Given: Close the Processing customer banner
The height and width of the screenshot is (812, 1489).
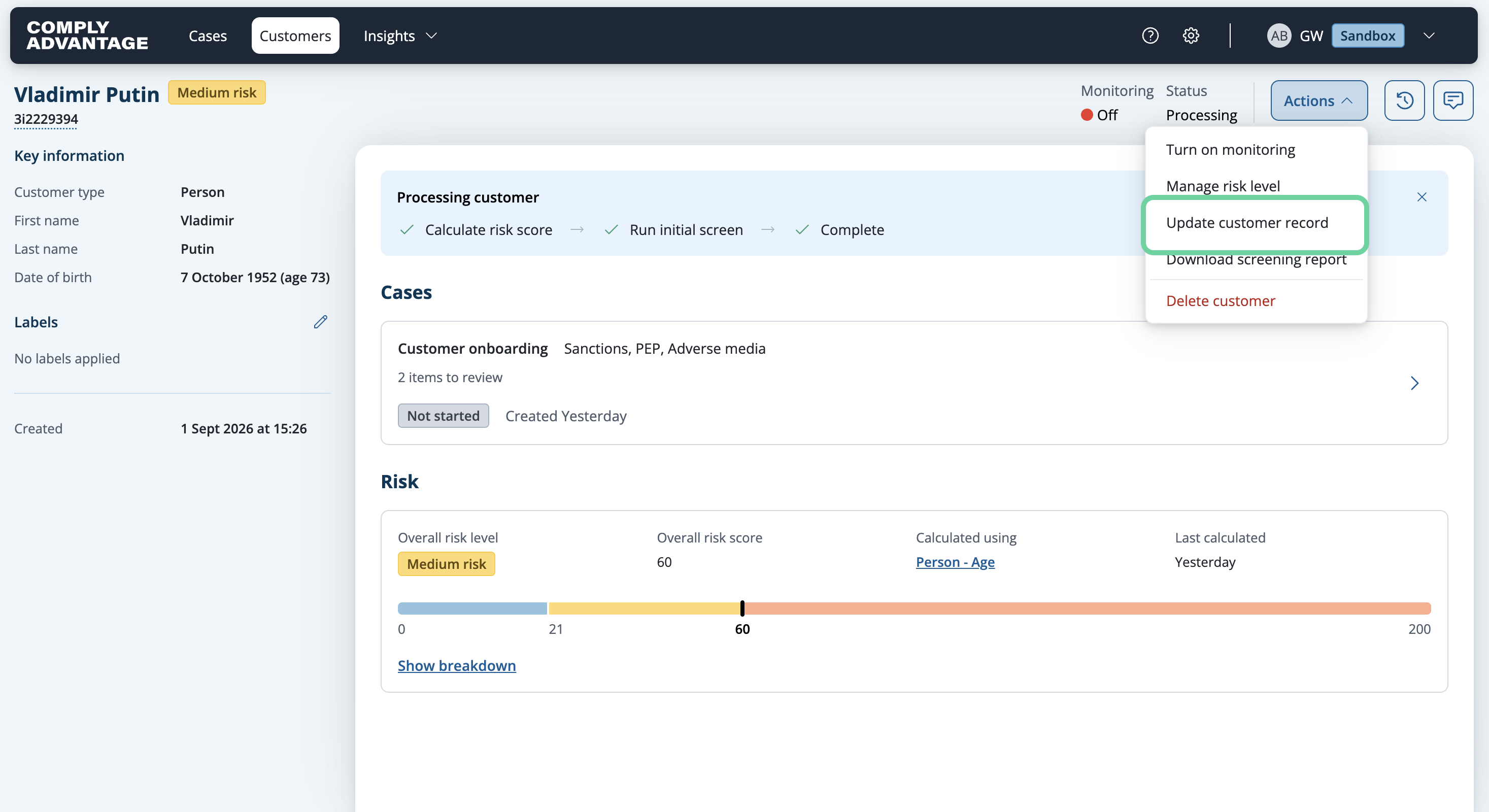Looking at the screenshot, I should coord(1422,197).
